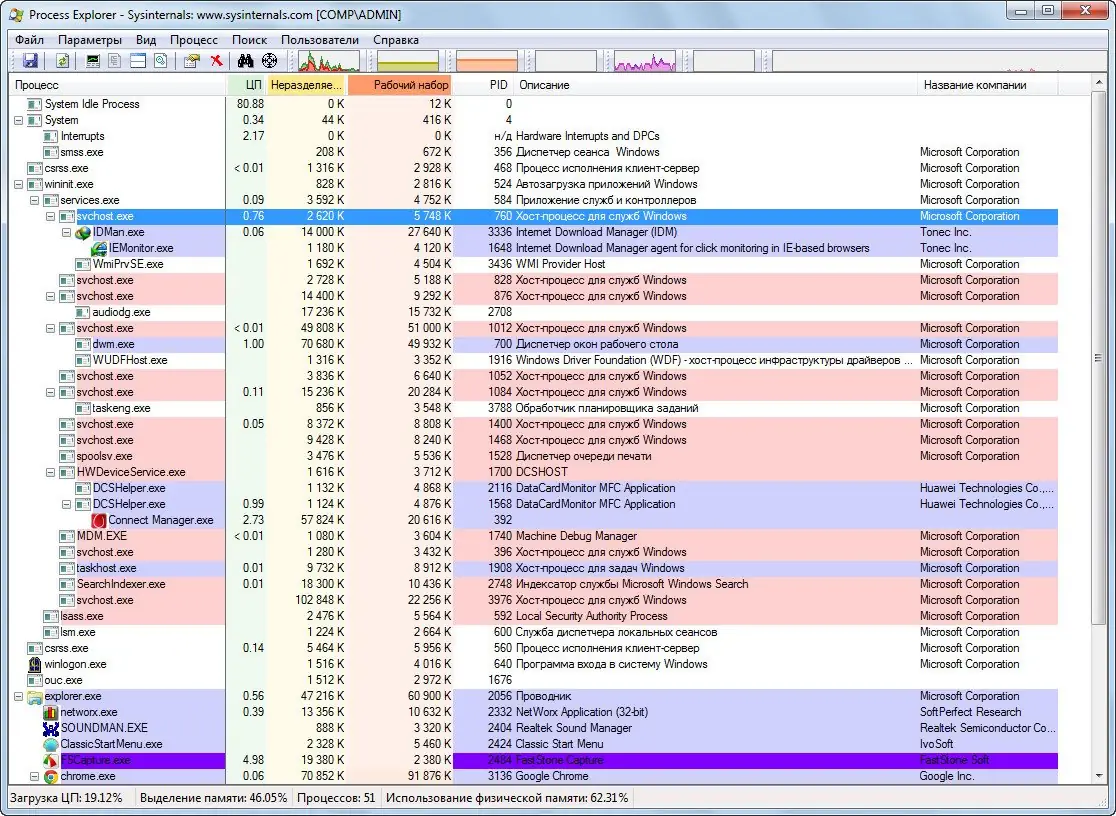Click the crosshair Find Window's Process icon
This screenshot has width=1116, height=816.
click(x=269, y=62)
